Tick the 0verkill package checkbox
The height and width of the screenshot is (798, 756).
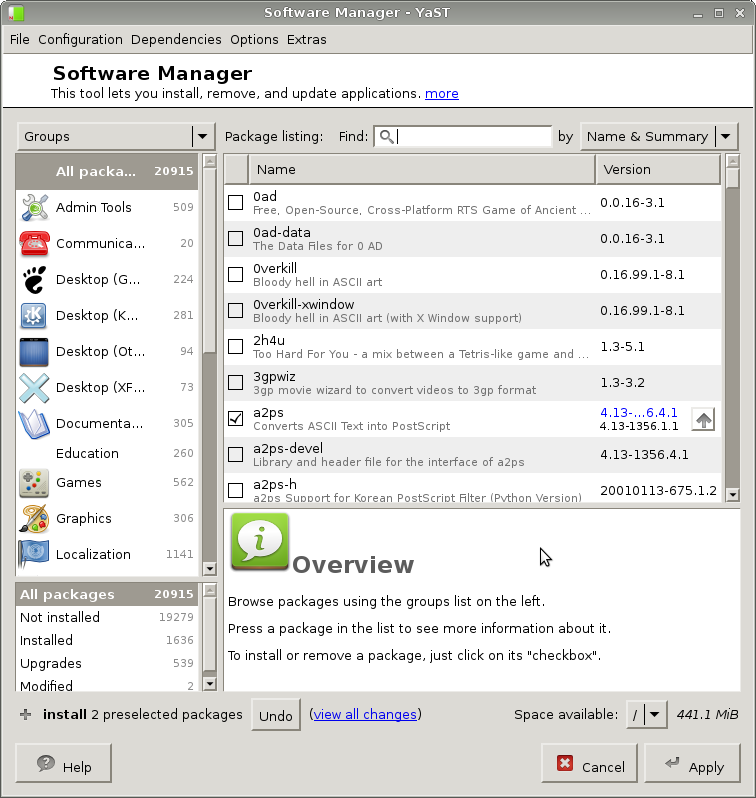point(236,275)
